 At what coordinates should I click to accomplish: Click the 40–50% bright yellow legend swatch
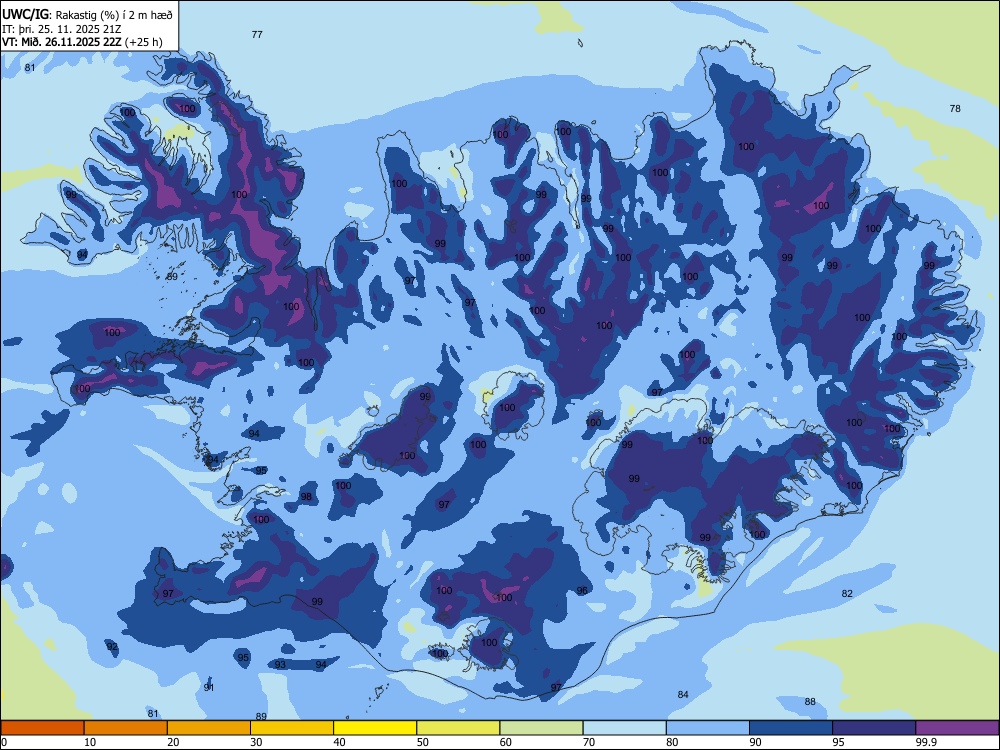pos(375,728)
